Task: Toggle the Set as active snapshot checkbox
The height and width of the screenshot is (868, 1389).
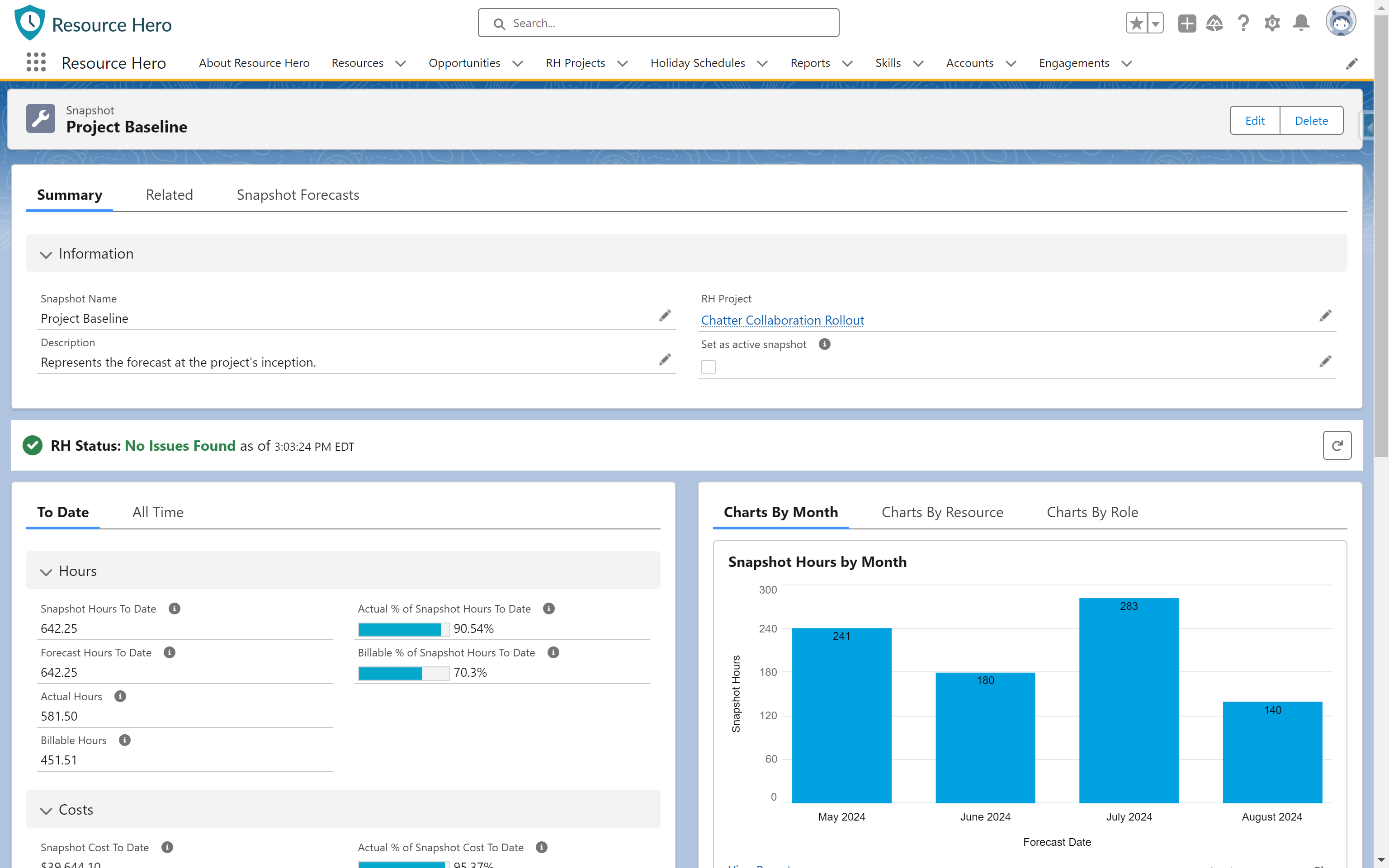Action: point(708,368)
